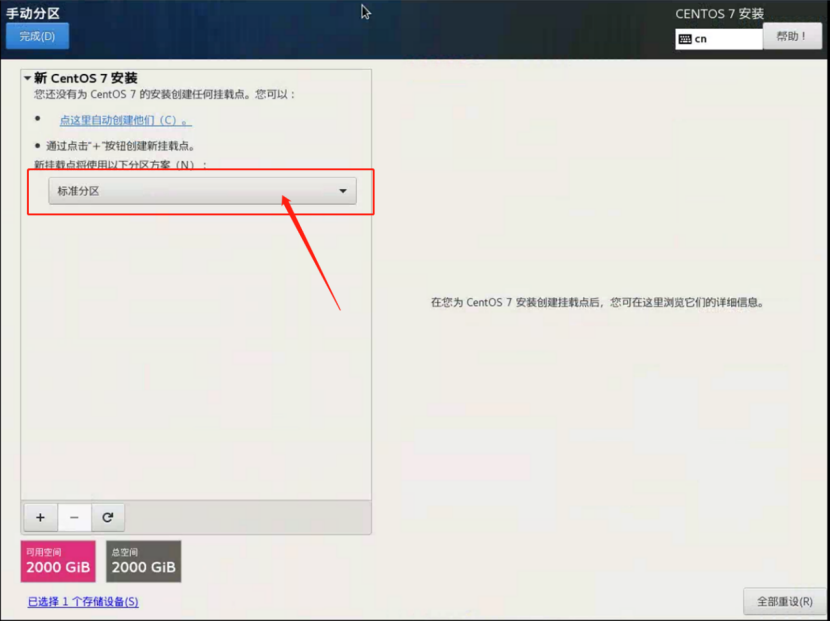Click the 您还没有为 CentOS 7 description text

[x=165, y=94]
